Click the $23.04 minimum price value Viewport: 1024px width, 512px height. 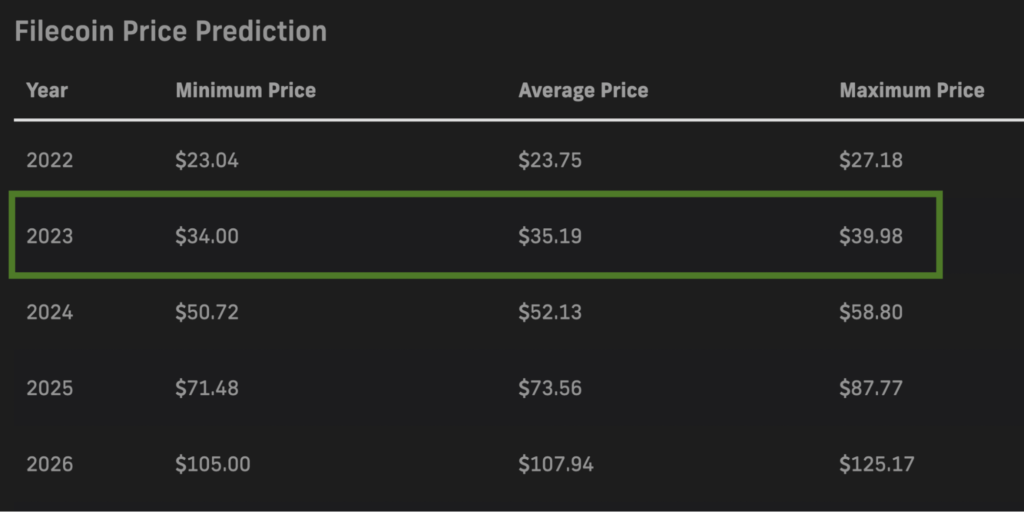pyautogui.click(x=207, y=160)
